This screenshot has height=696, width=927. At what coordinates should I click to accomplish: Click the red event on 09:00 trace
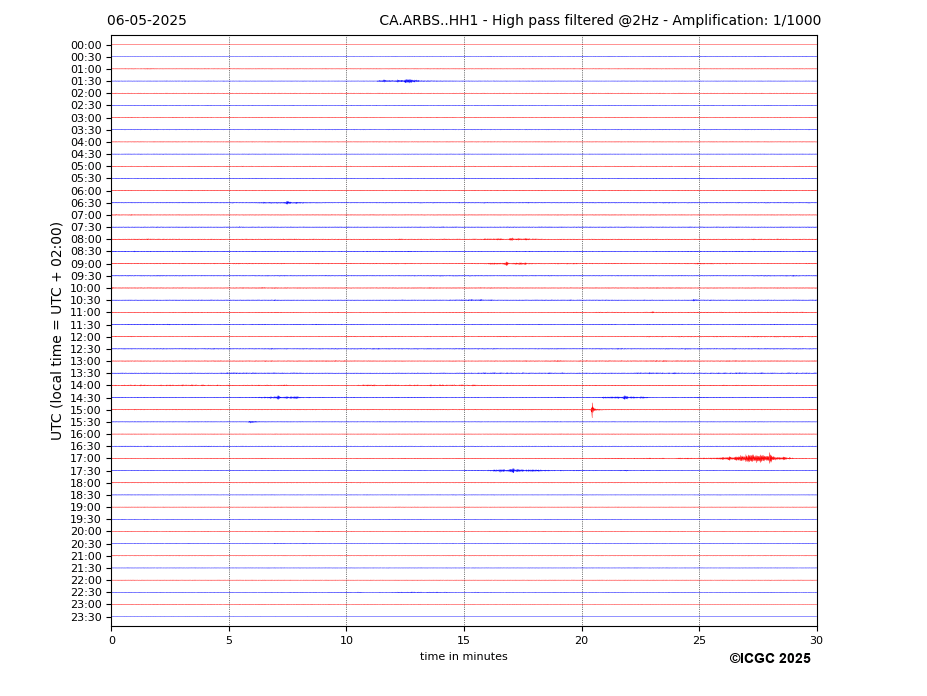coord(507,264)
